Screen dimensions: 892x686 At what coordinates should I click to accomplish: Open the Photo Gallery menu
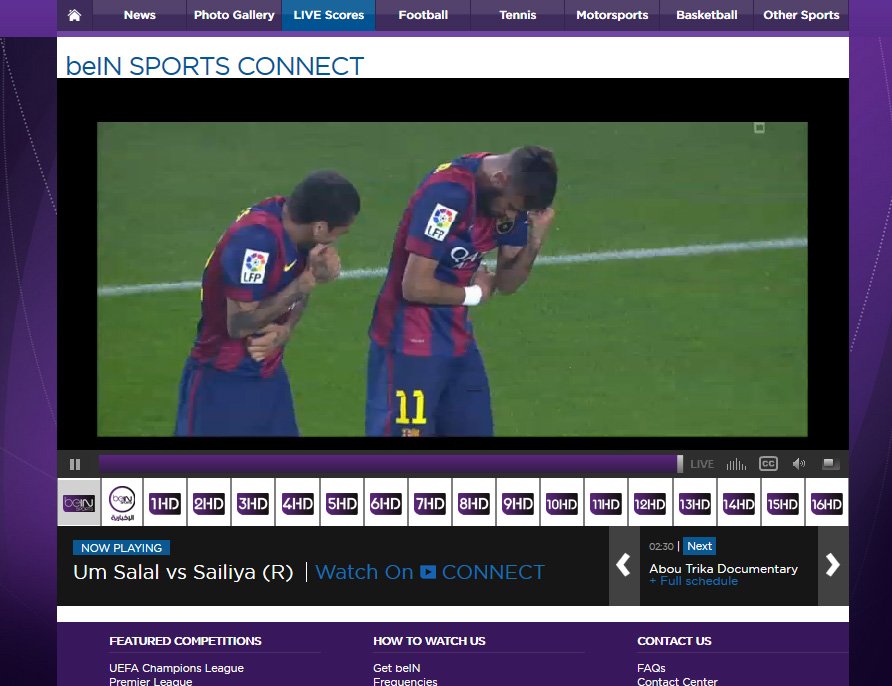click(x=234, y=15)
